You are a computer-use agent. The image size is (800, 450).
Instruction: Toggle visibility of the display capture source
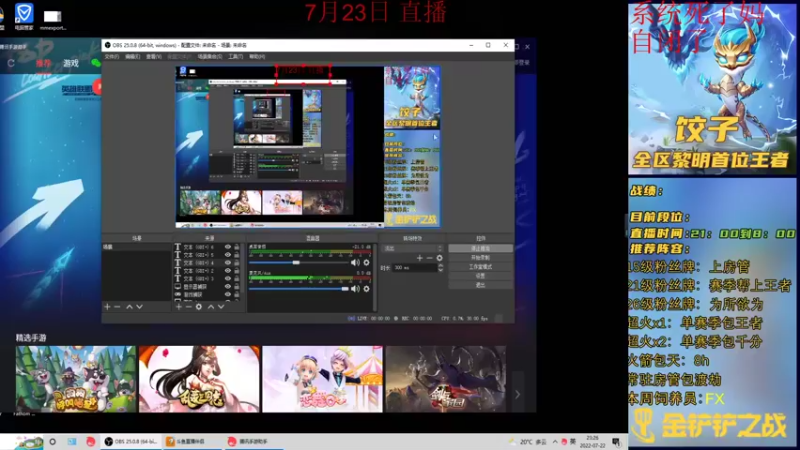[x=228, y=287]
